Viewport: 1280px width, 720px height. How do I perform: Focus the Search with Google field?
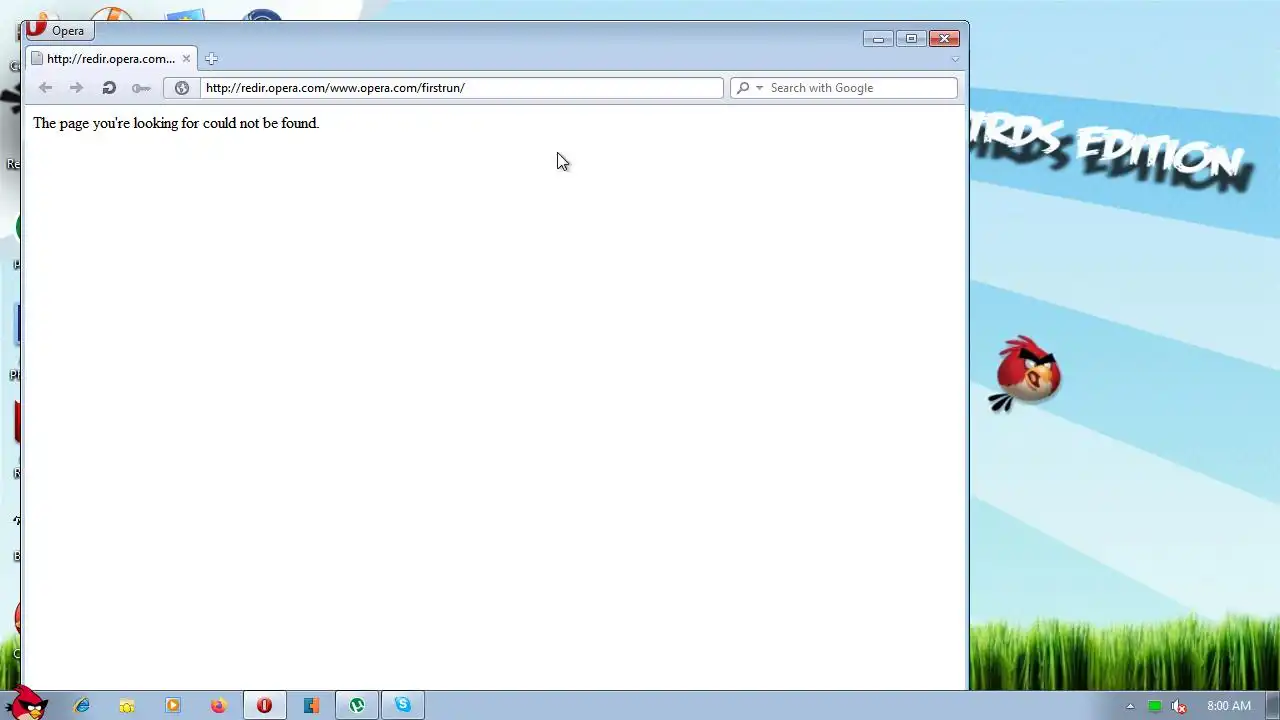[x=861, y=88]
